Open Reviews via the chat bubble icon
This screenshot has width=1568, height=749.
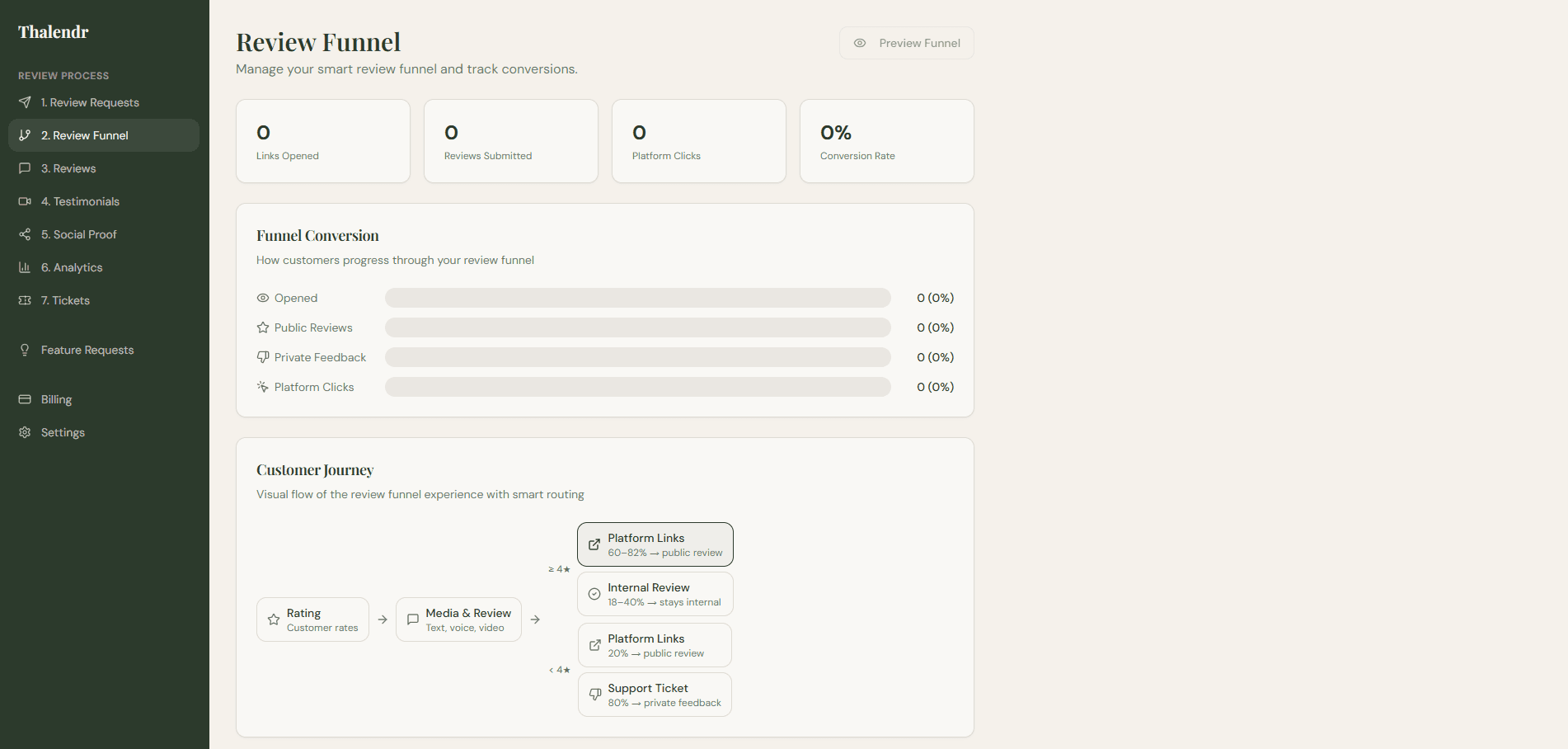tap(26, 168)
